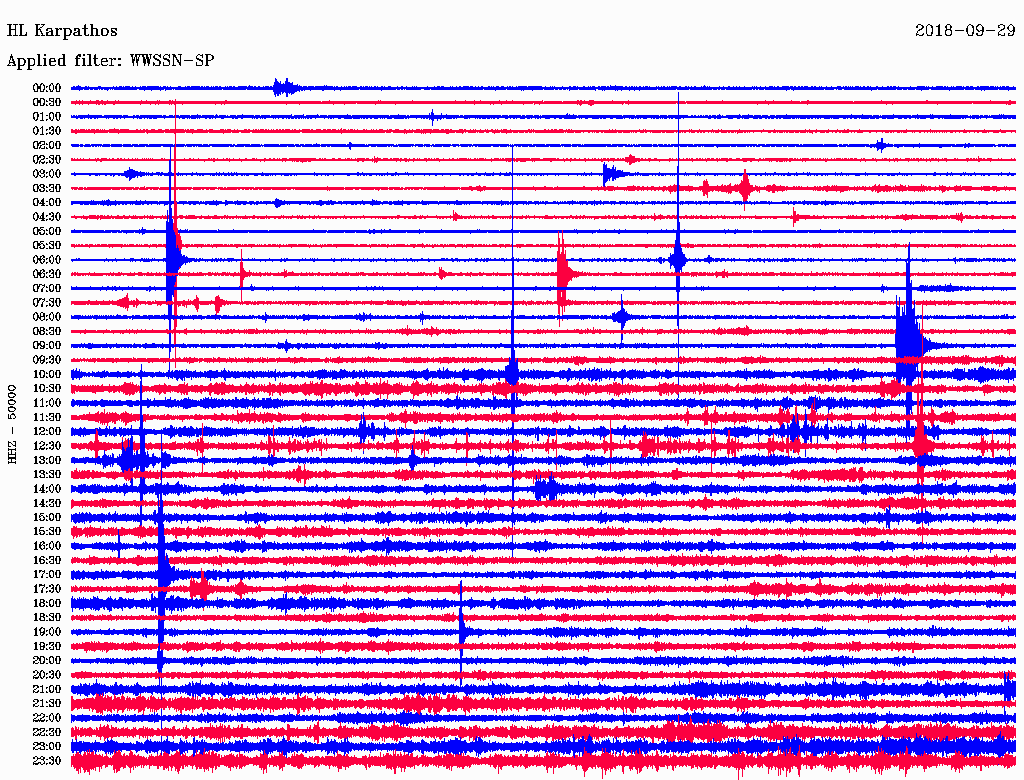1024x780 pixels.
Task: Click the 'HL Karpathos' station title
Action: (62, 31)
